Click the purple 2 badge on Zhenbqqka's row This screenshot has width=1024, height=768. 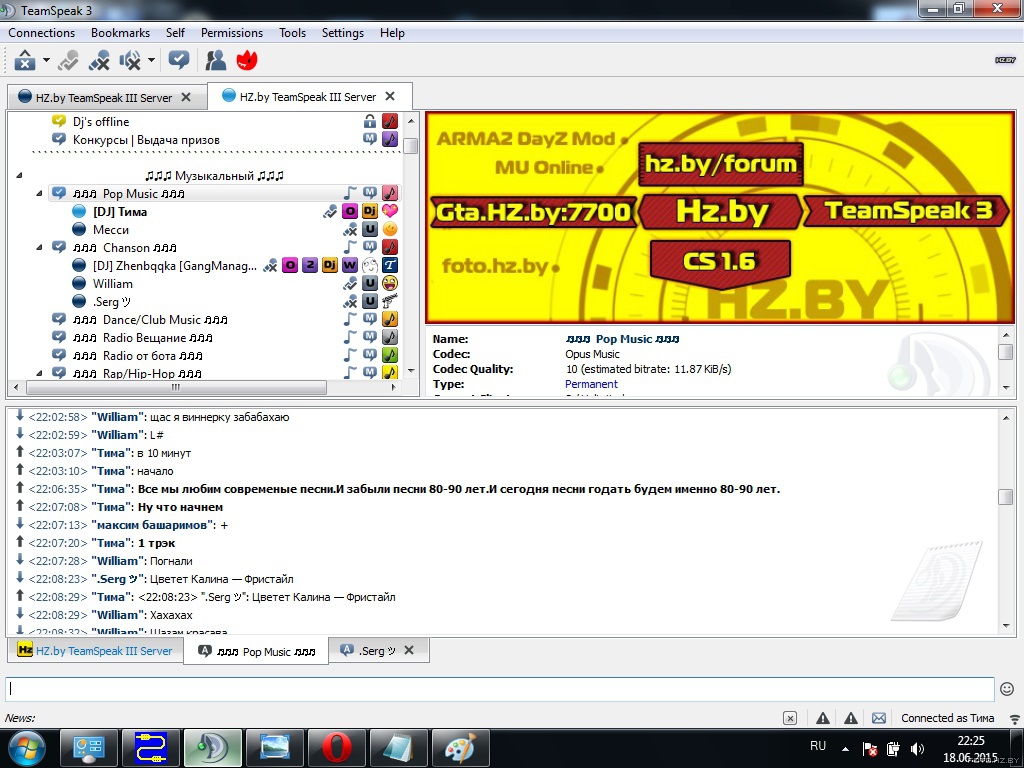pyautogui.click(x=310, y=265)
